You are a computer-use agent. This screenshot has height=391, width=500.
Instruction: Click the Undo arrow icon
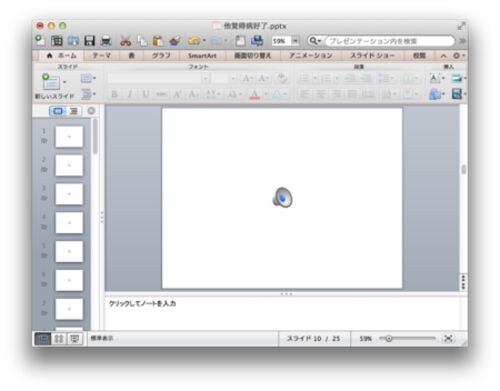194,41
